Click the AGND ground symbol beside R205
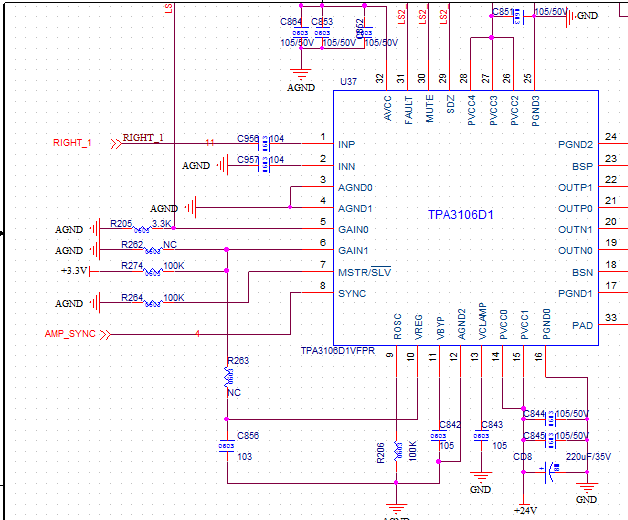The image size is (628, 520). [95, 229]
